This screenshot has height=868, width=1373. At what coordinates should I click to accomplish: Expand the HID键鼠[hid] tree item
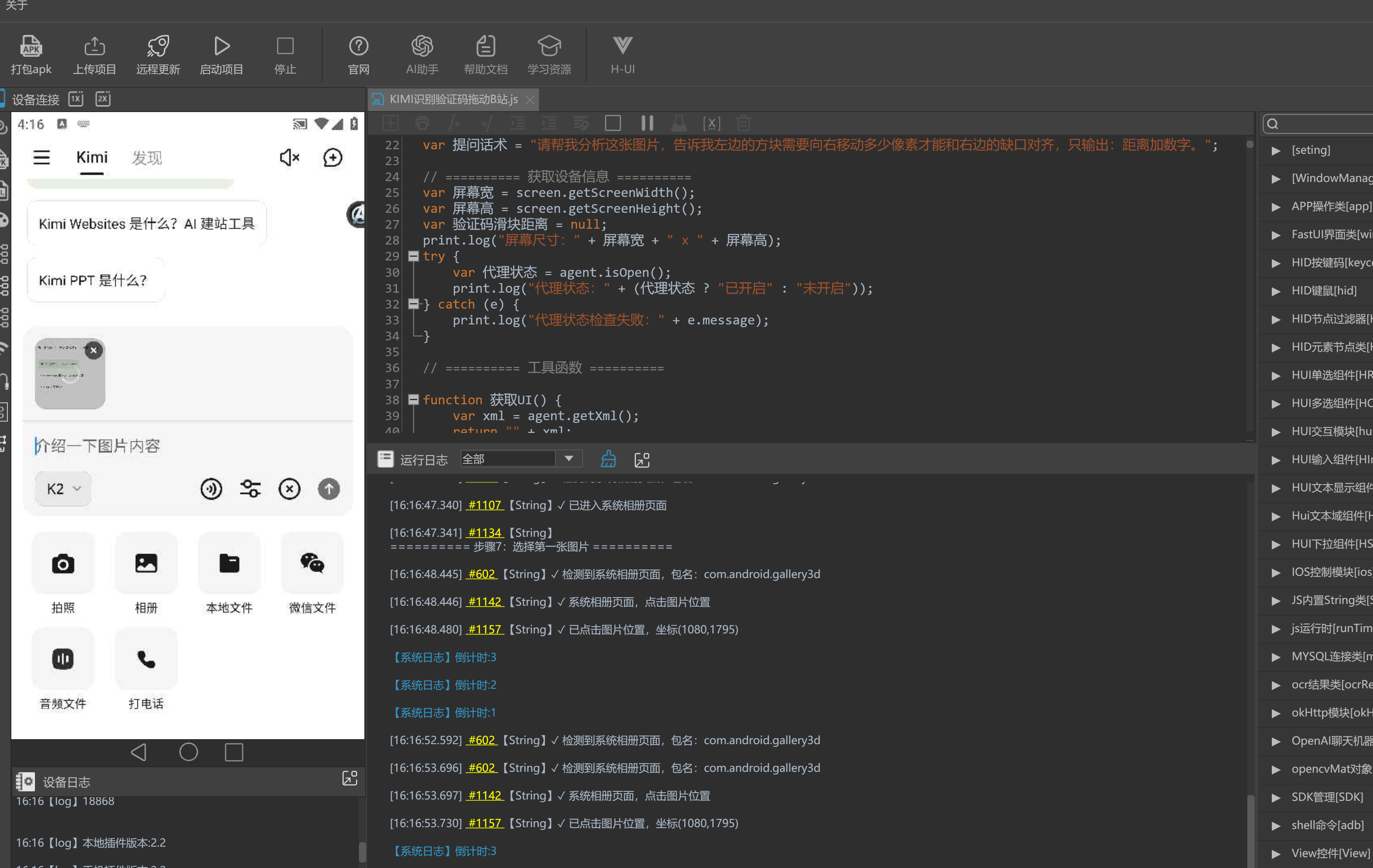click(1275, 291)
